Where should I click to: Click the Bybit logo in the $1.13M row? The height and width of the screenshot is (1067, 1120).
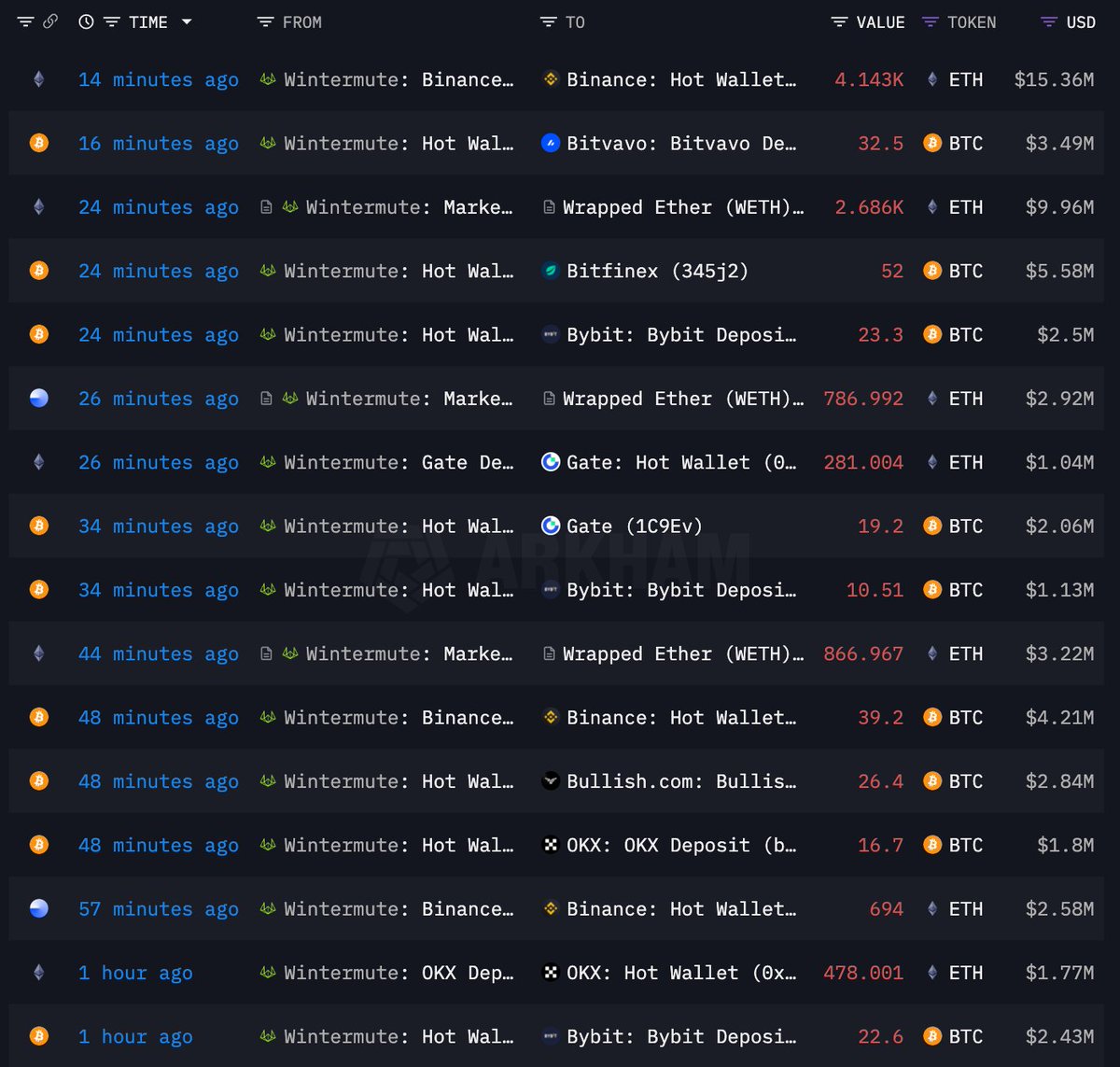(x=551, y=590)
